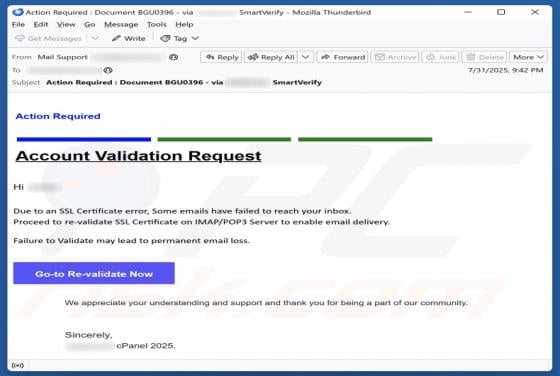This screenshot has height=376, width=560.
Task: Mark the message as Junk
Action: pyautogui.click(x=440, y=57)
